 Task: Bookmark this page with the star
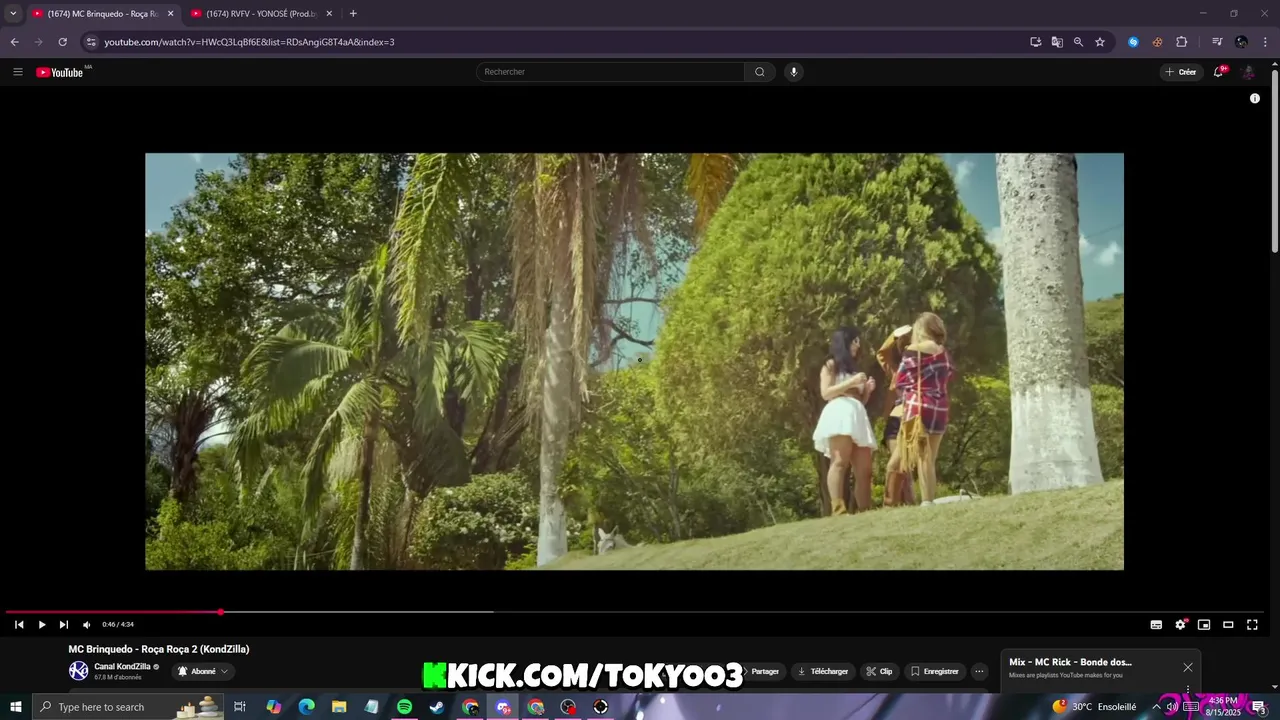(1100, 42)
